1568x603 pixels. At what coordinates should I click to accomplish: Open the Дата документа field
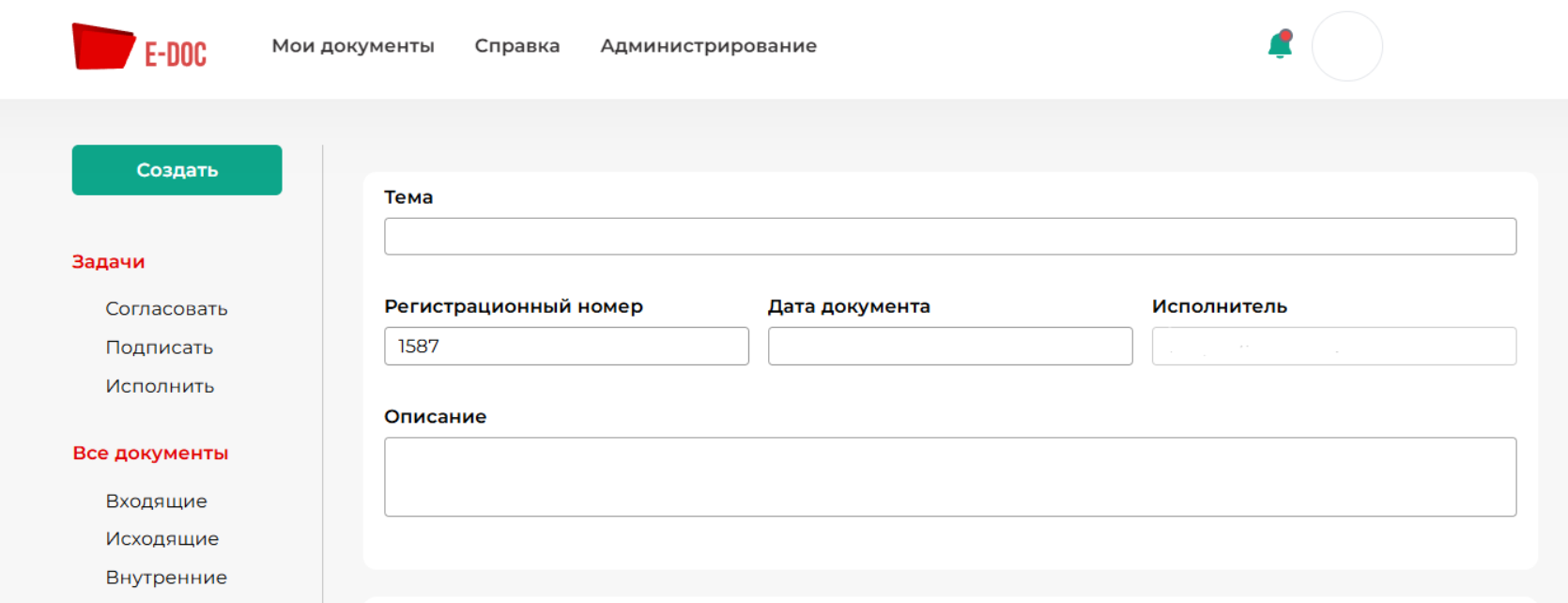(x=949, y=347)
